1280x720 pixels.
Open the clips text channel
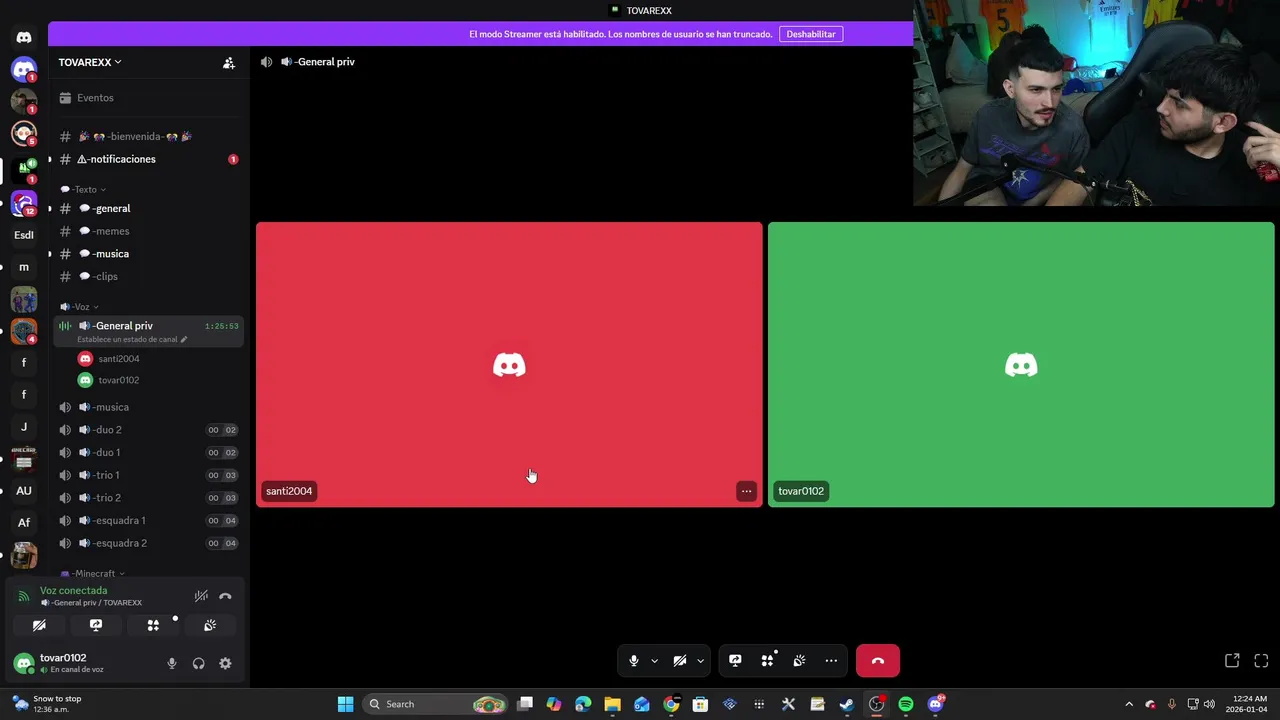click(x=148, y=276)
